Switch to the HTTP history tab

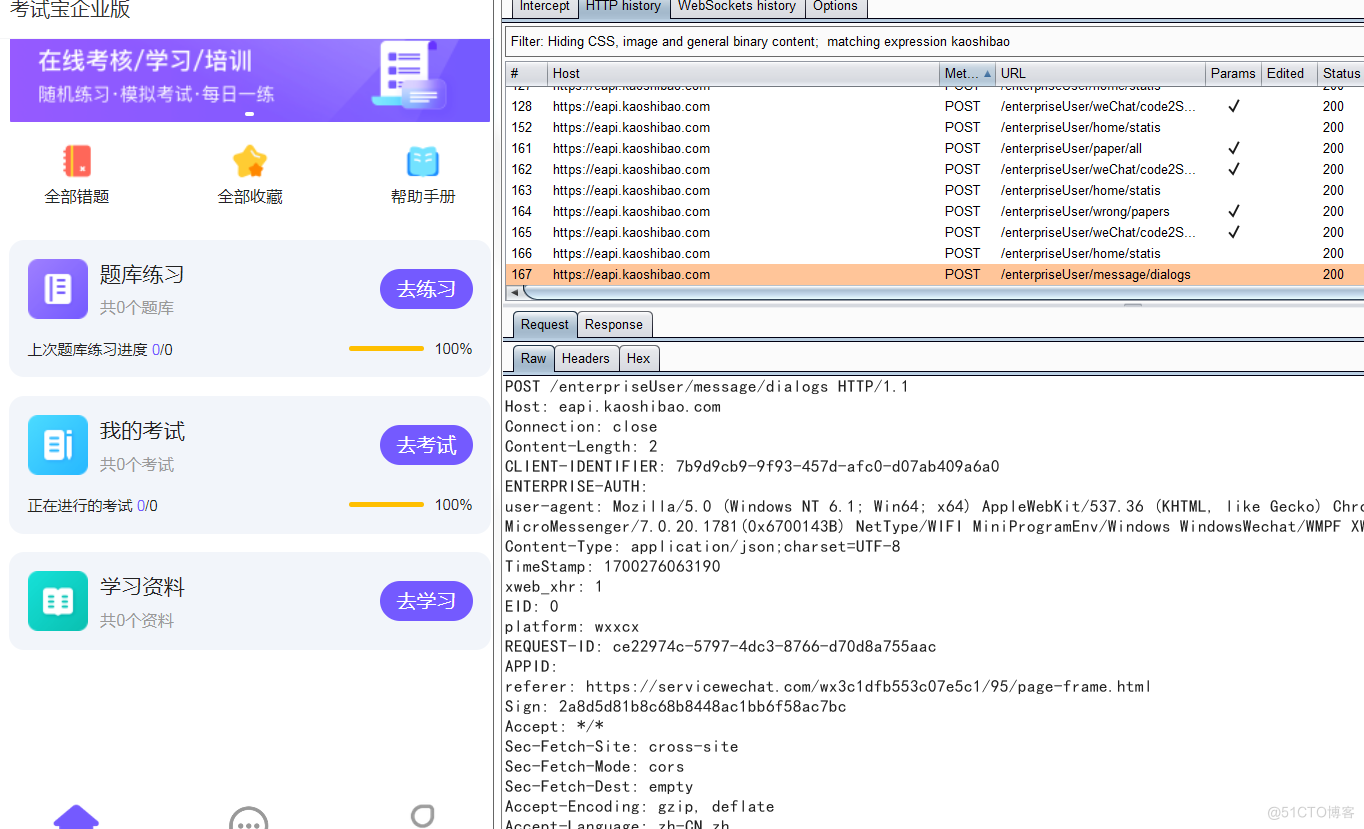pyautogui.click(x=623, y=7)
